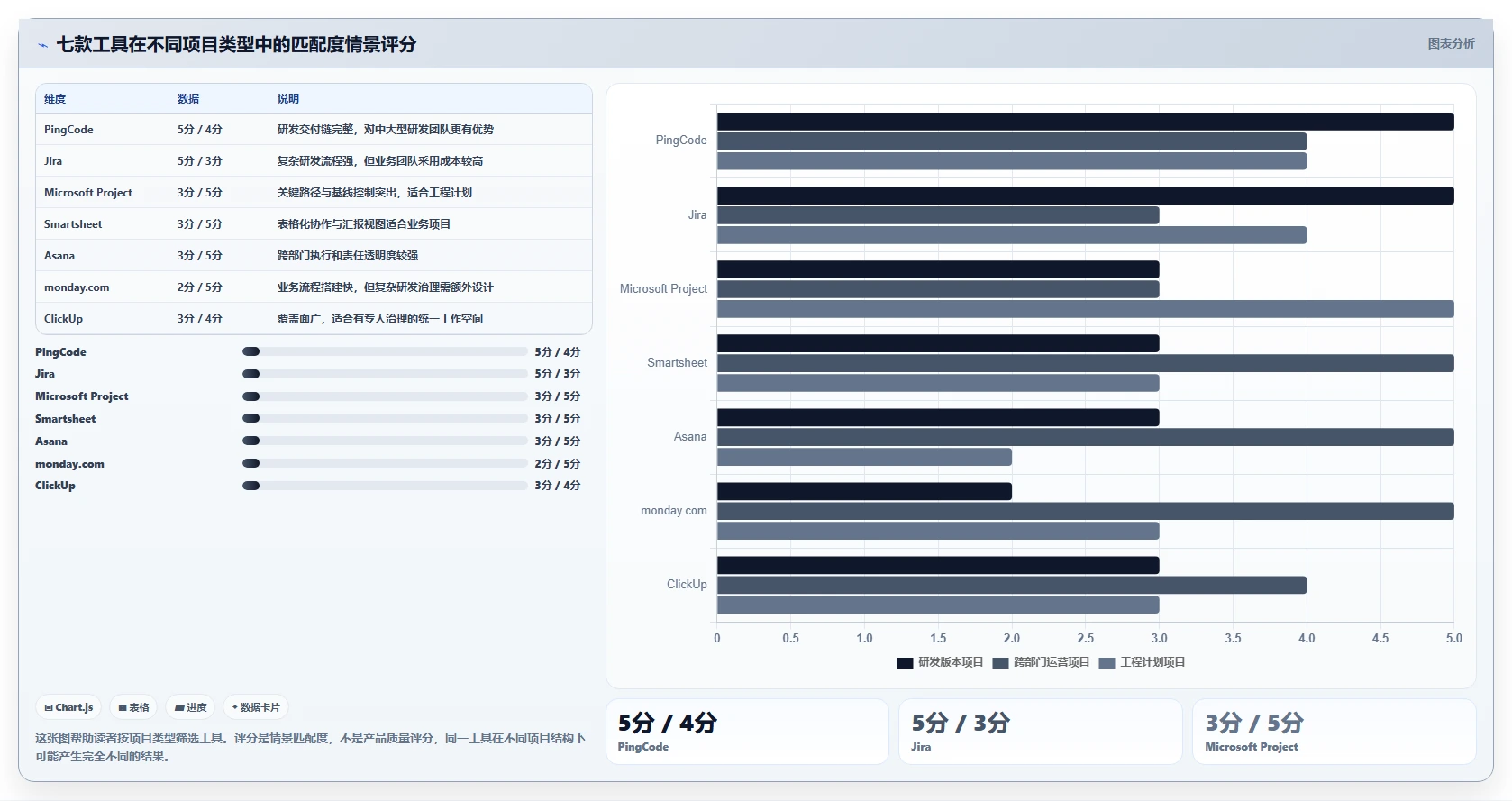This screenshot has height=801, width=1512.
Task: Click the title 七款工具在不同项目类型中的匹配度情景评分
Action: (236, 44)
